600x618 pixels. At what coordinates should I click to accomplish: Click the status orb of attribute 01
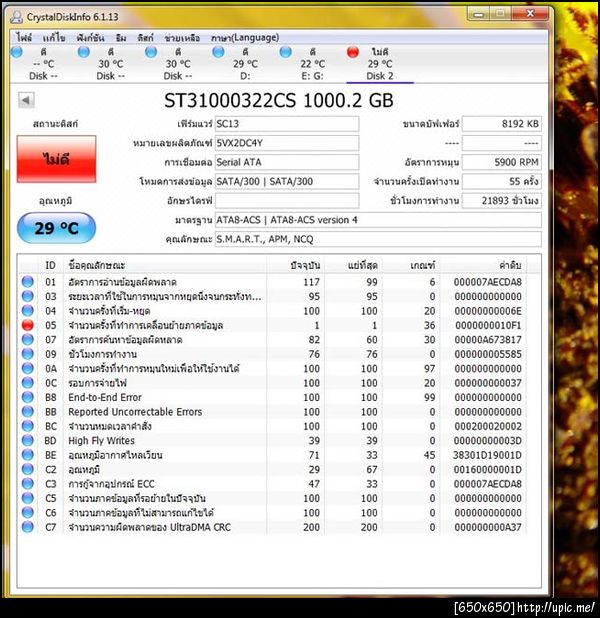(28, 282)
